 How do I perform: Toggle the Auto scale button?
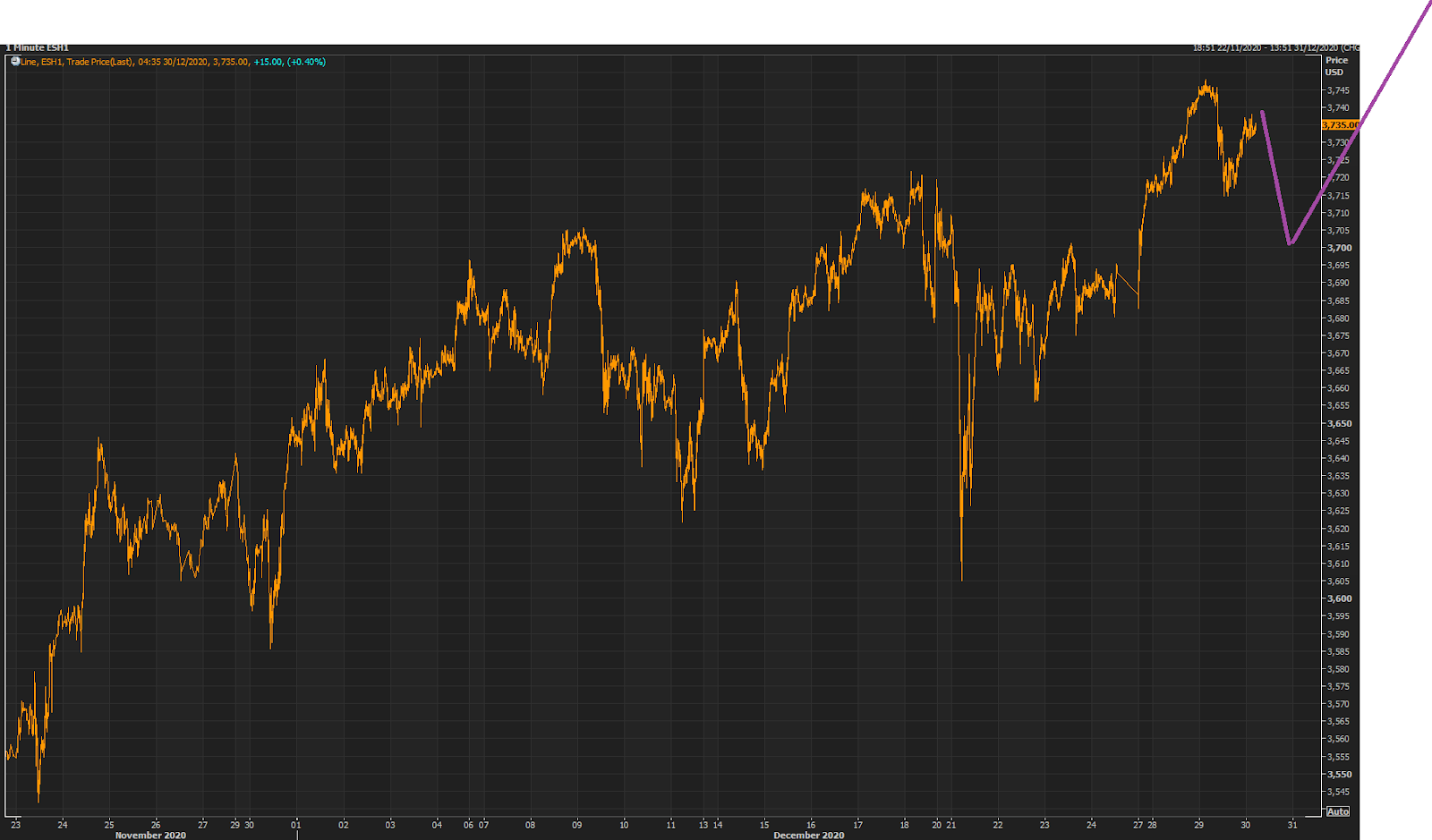coord(1337,811)
